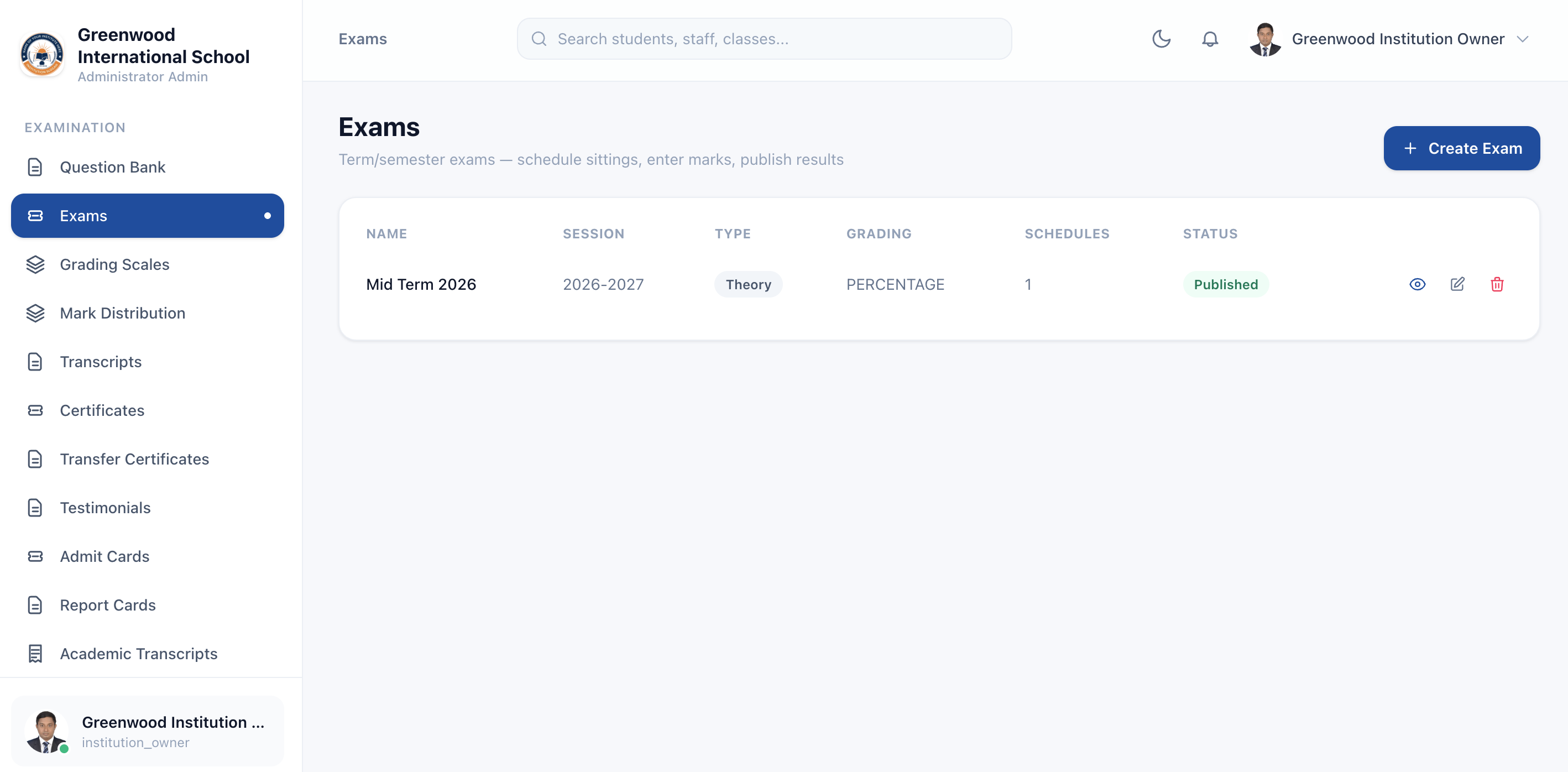Click the Academic Transcripts receipt icon
The width and height of the screenshot is (1568, 772).
[35, 654]
